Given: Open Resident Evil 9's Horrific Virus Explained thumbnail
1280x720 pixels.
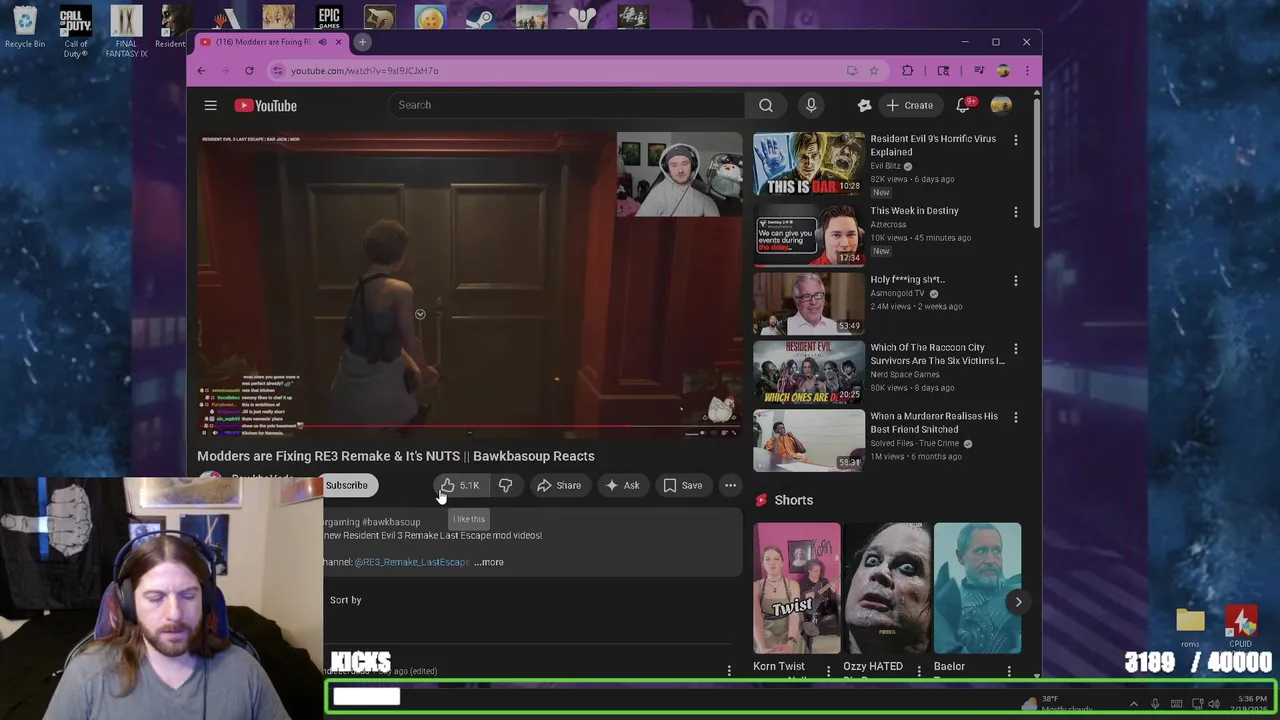Looking at the screenshot, I should [809, 163].
